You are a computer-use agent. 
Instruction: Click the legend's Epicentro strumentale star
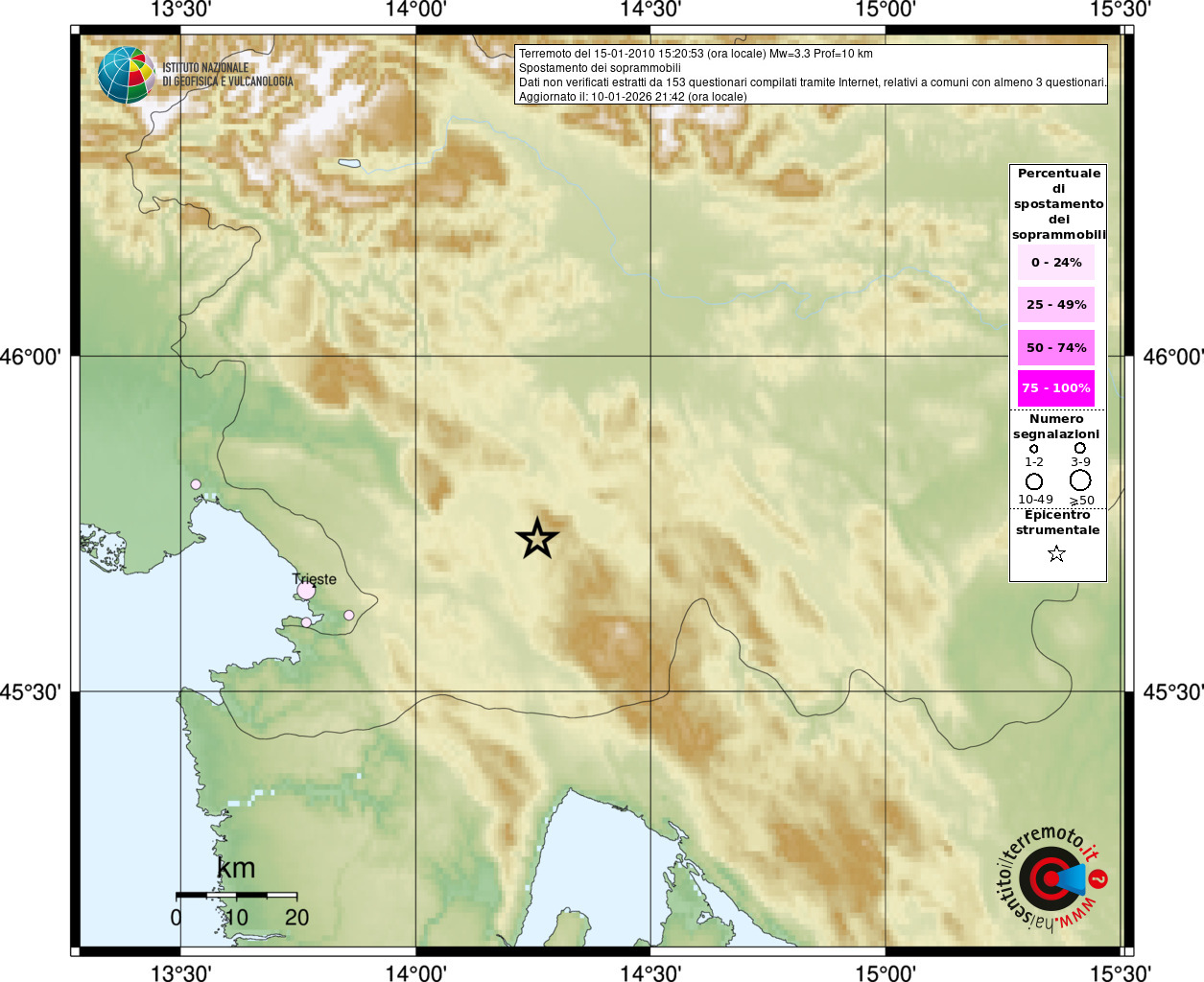click(x=1056, y=553)
